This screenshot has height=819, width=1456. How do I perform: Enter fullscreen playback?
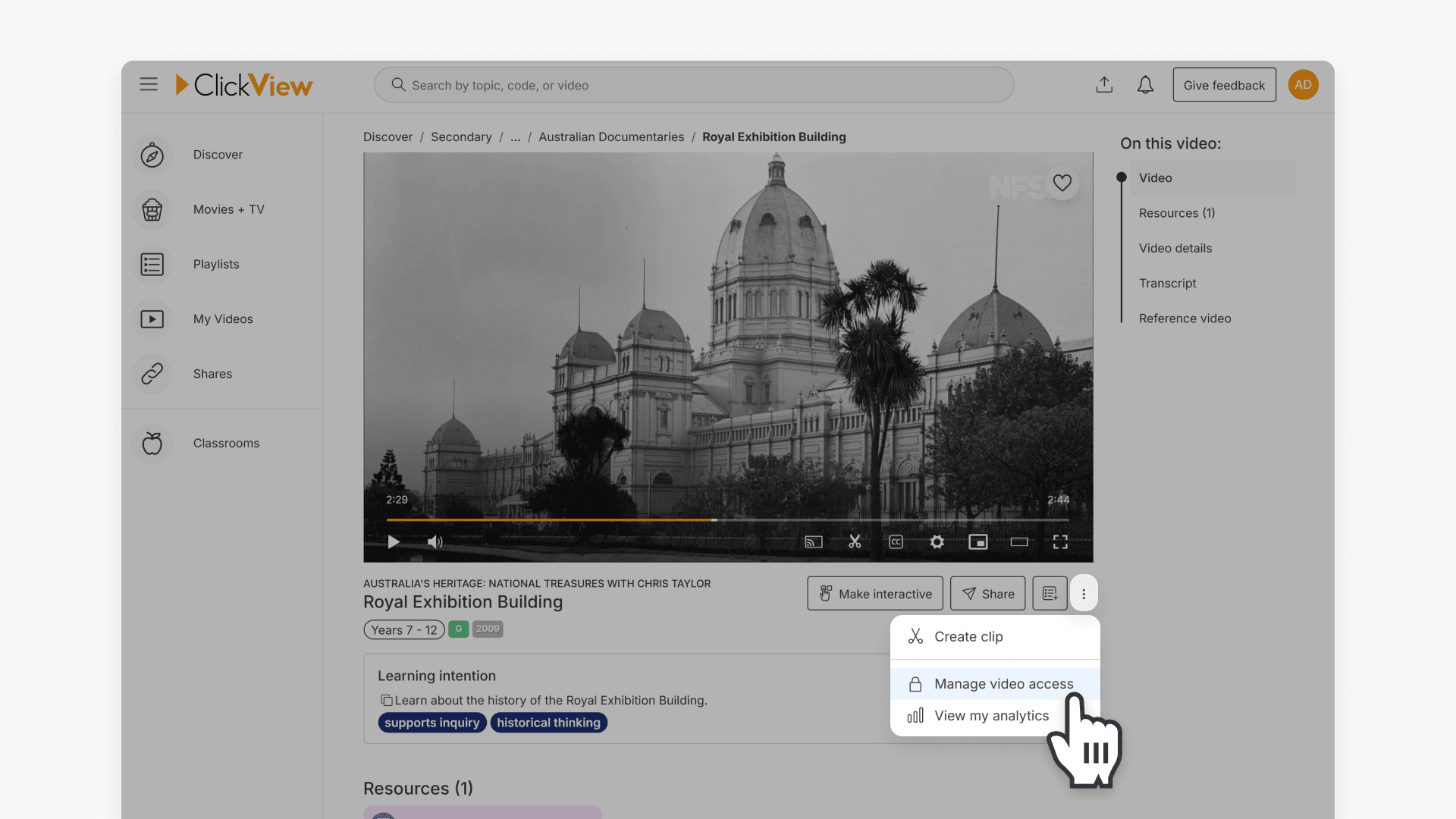(1061, 541)
